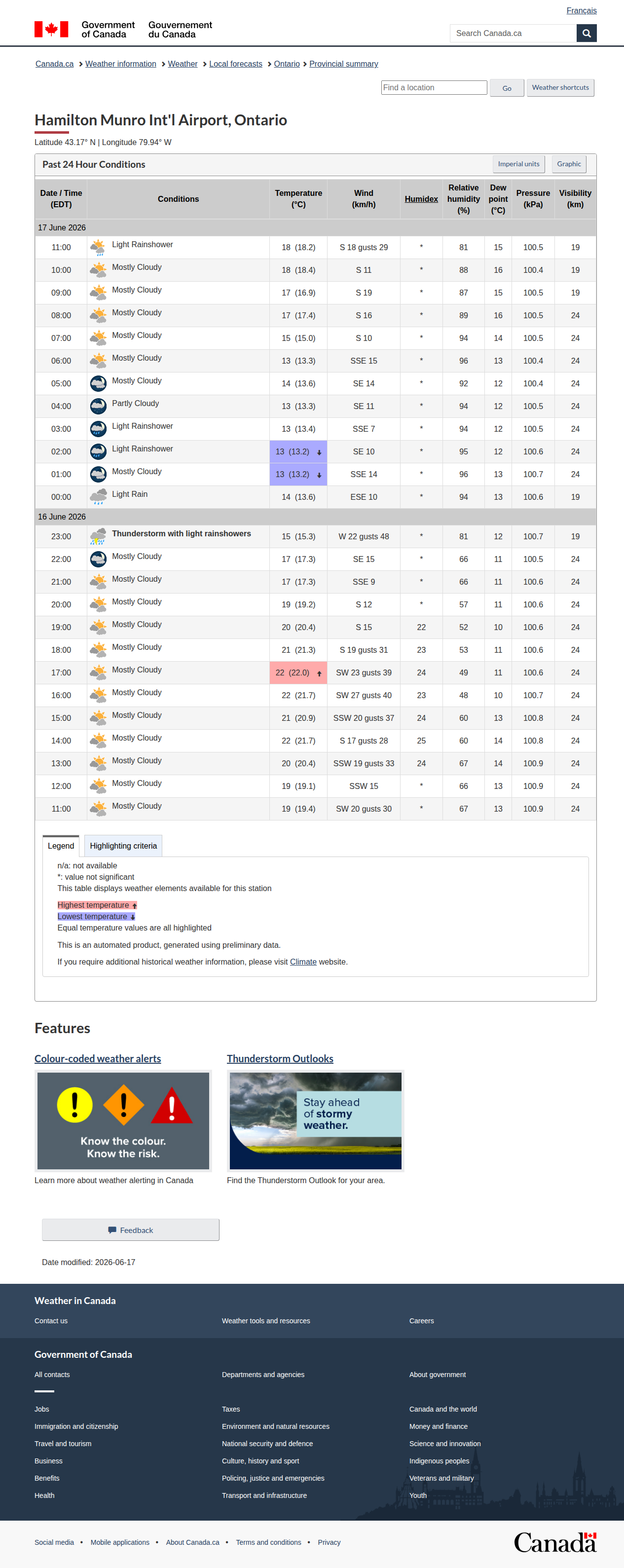The height and width of the screenshot is (1568, 624).
Task: Open Provincial summary breadcrumb
Action: tap(343, 64)
